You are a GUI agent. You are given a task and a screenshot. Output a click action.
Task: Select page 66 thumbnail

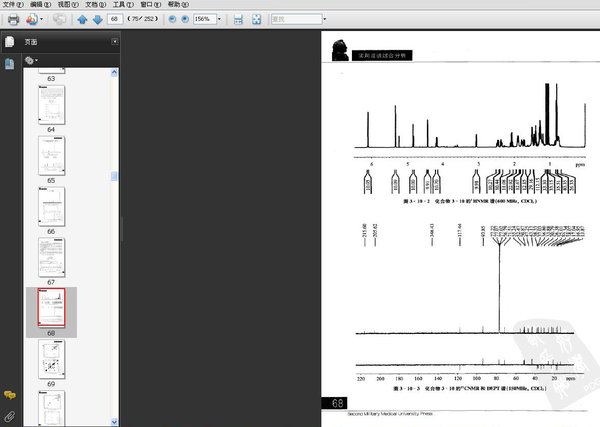point(52,207)
